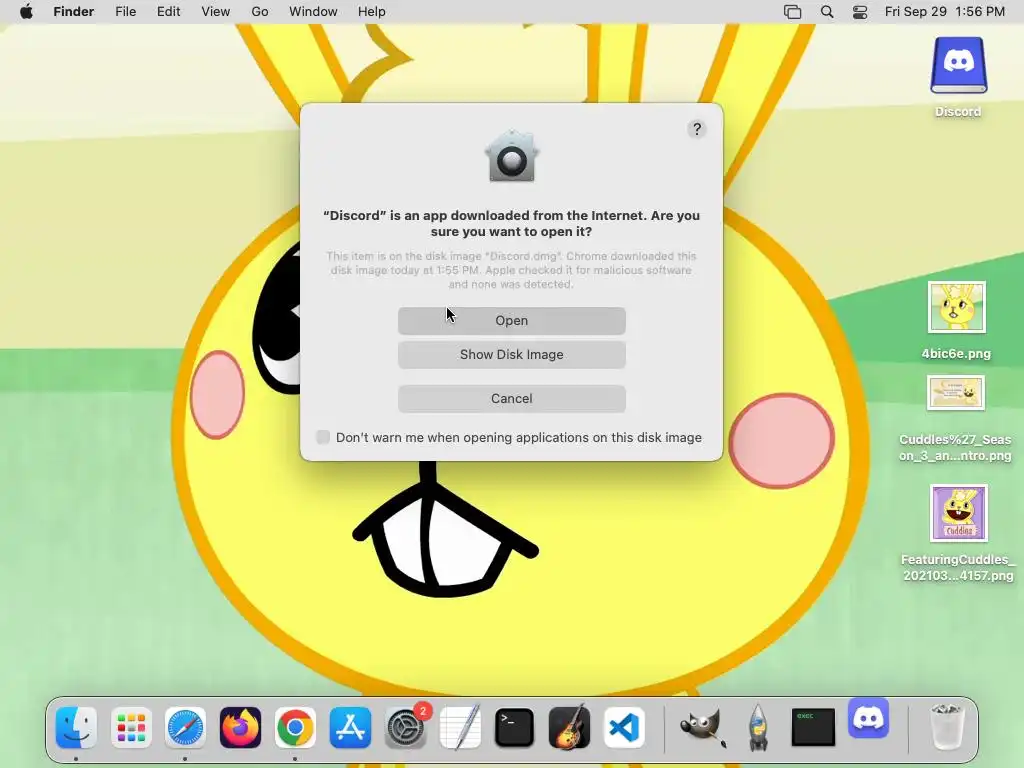Open the black exec file in Dock
The height and width of the screenshot is (768, 1024).
[813, 727]
